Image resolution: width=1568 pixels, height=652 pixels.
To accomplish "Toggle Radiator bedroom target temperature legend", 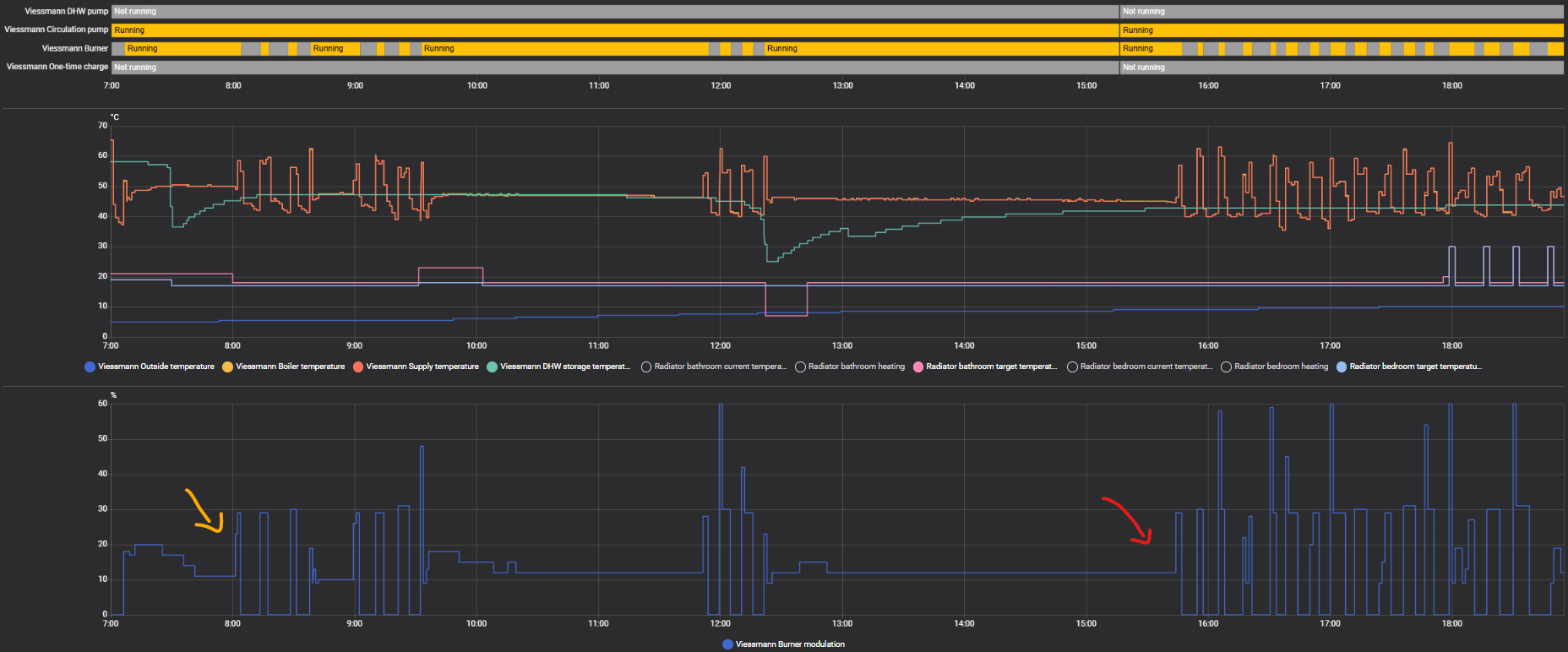I will tap(1409, 367).
